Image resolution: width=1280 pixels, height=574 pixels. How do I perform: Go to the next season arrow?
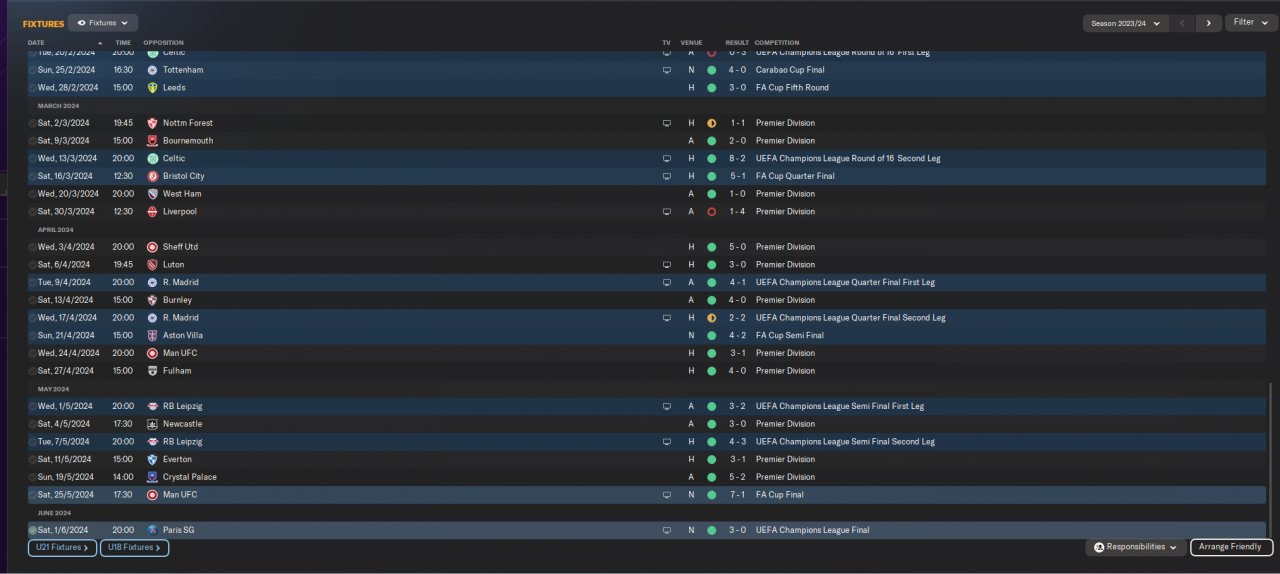click(1208, 23)
